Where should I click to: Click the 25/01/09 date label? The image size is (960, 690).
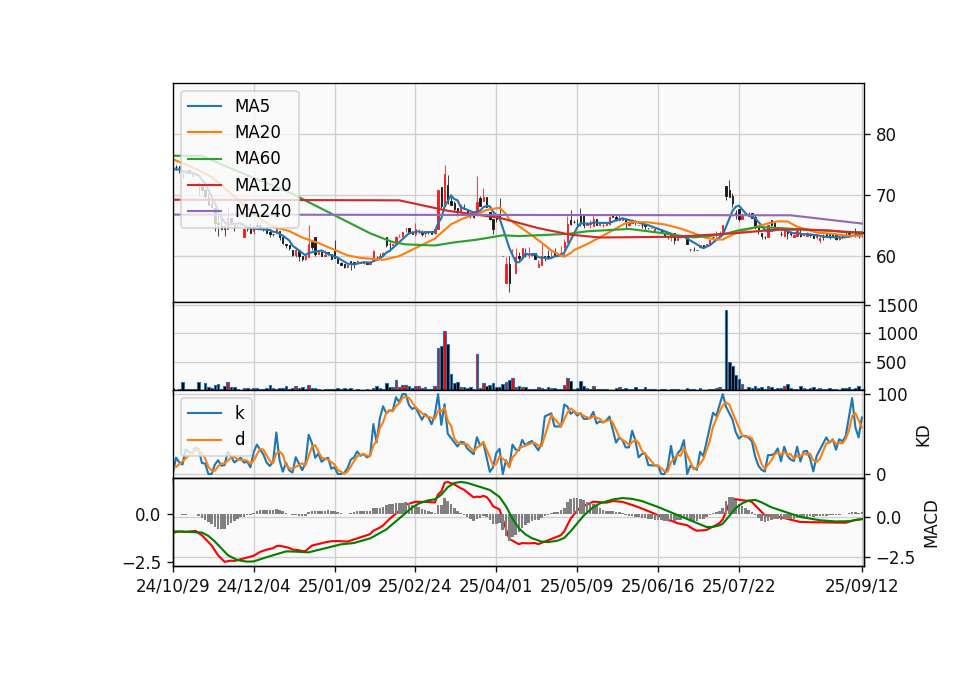(x=334, y=586)
